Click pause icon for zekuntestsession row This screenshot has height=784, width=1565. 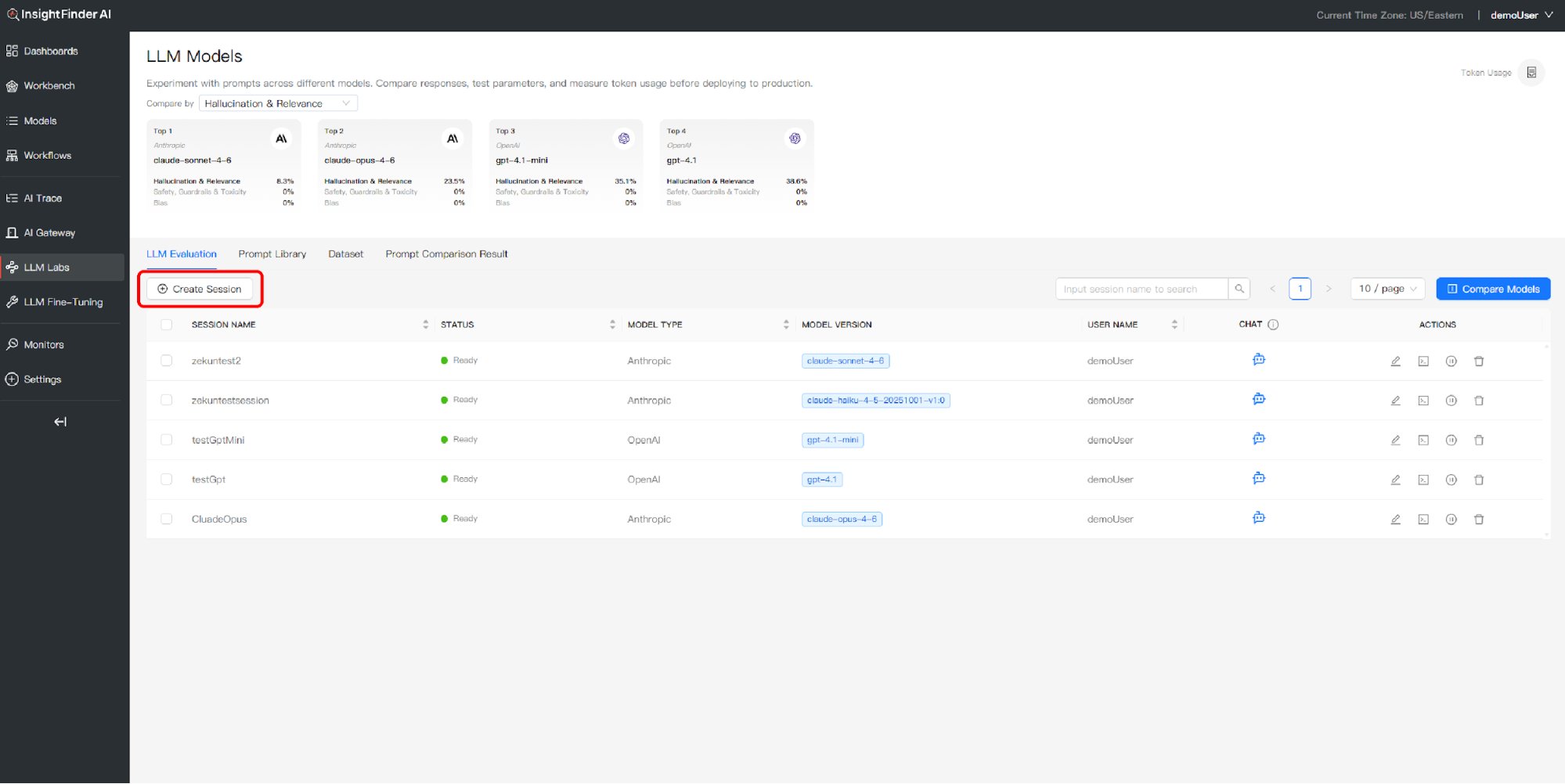tap(1450, 401)
